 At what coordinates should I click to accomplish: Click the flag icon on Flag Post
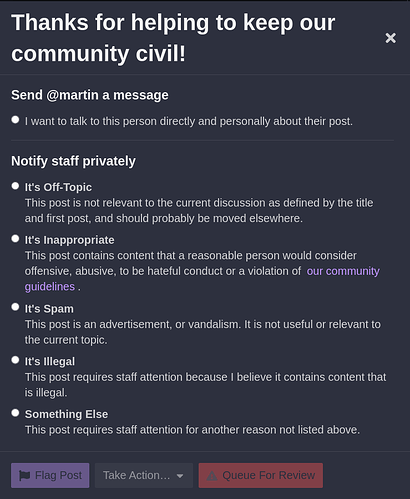[25, 475]
